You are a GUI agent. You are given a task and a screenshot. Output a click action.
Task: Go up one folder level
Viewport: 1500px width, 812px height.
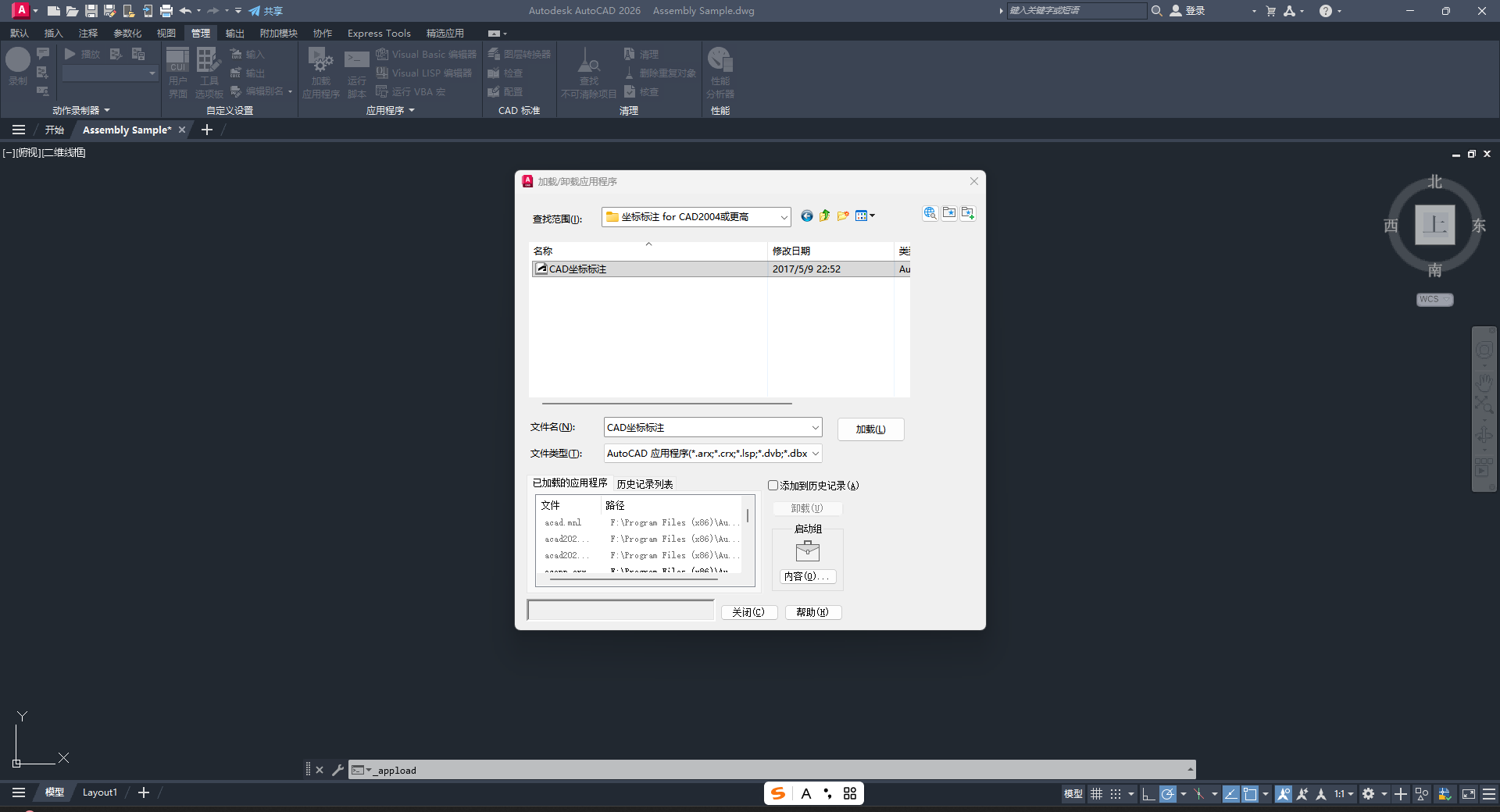point(824,216)
